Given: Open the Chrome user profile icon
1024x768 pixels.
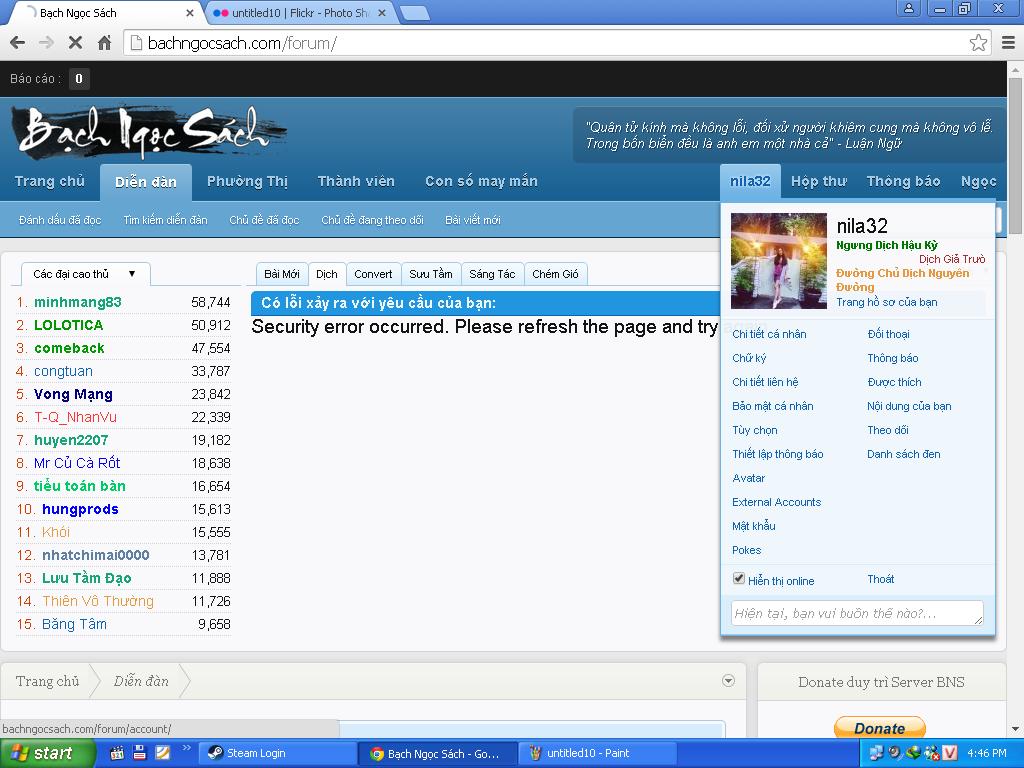Looking at the screenshot, I should click(909, 9).
